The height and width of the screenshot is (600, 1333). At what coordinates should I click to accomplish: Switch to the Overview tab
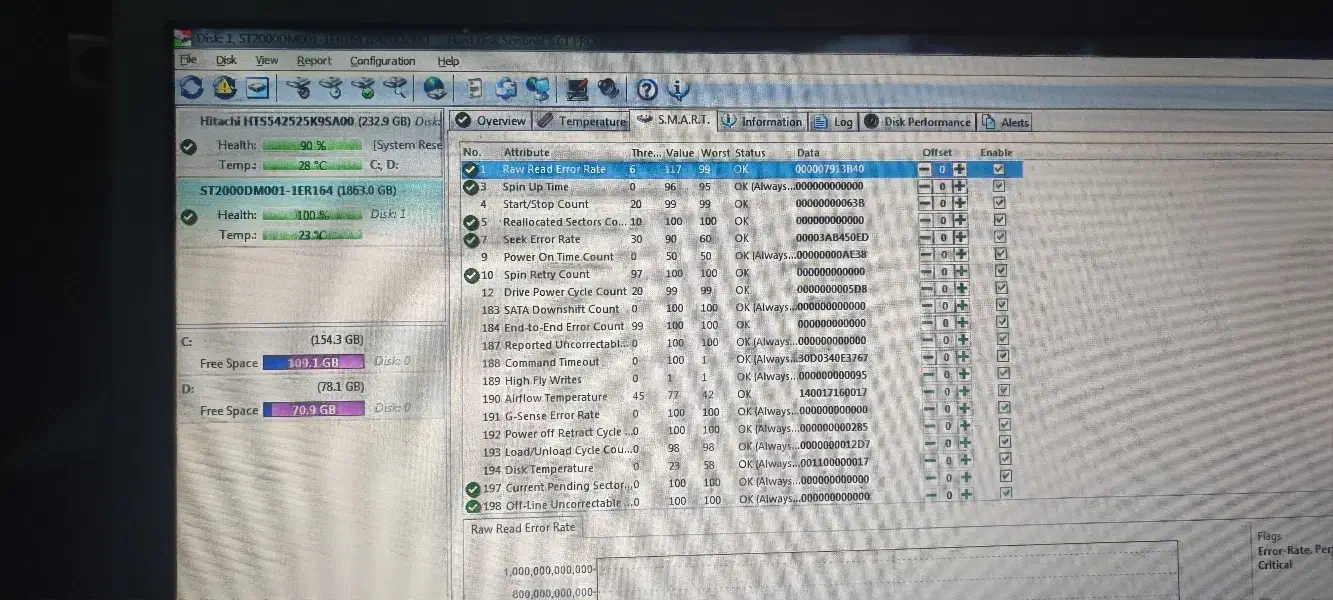(490, 121)
